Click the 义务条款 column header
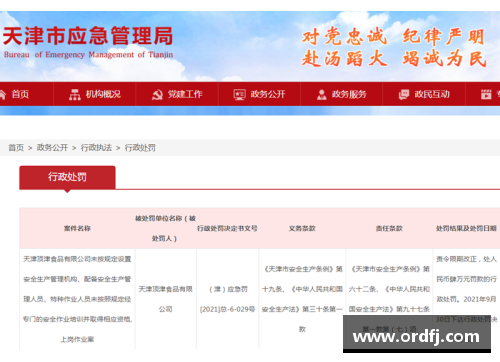Image resolution: width=500 pixels, height=362 pixels. pos(302,228)
